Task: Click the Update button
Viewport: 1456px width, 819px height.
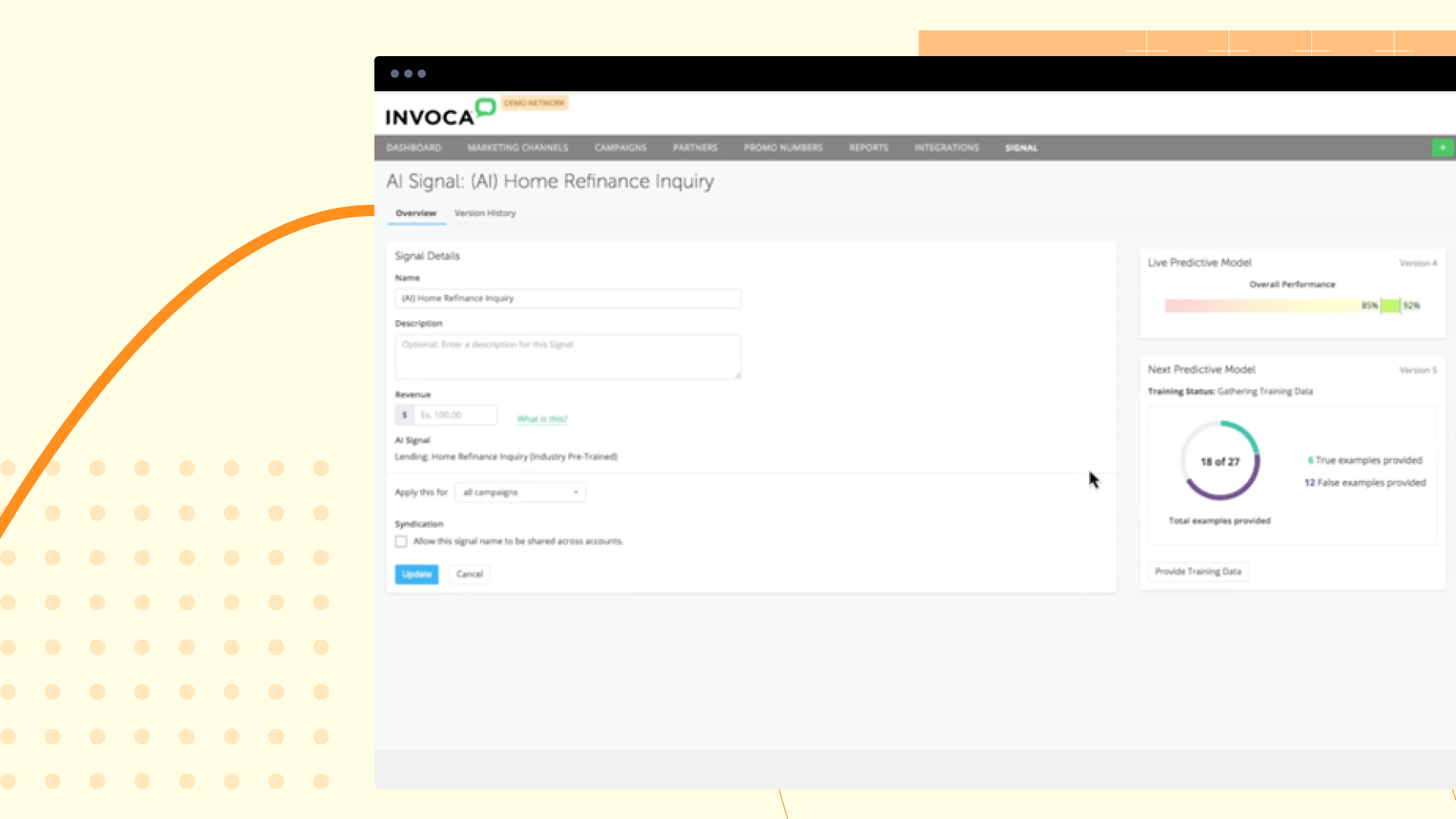Action: (416, 574)
